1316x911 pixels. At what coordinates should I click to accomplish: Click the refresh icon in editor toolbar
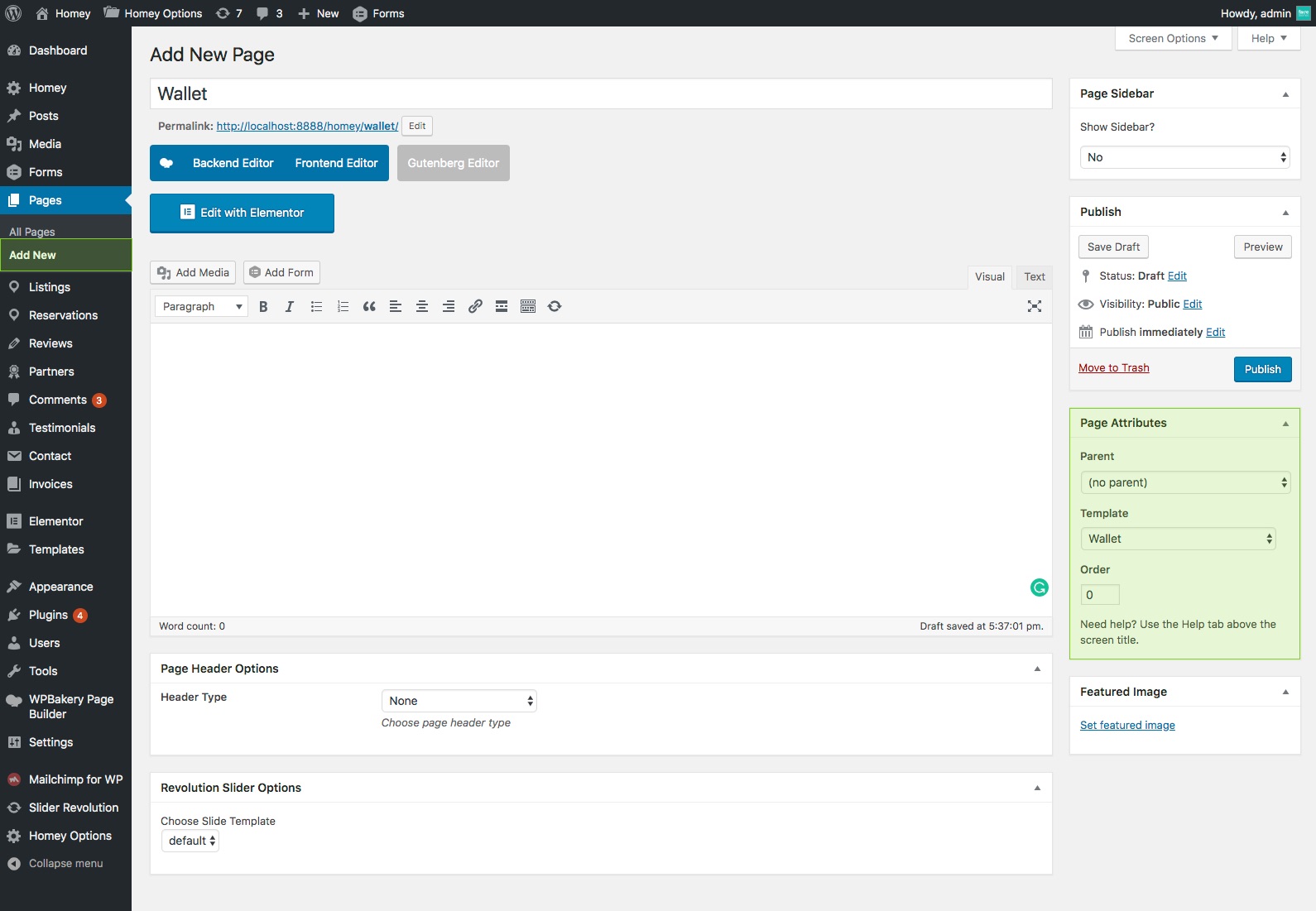[555, 306]
